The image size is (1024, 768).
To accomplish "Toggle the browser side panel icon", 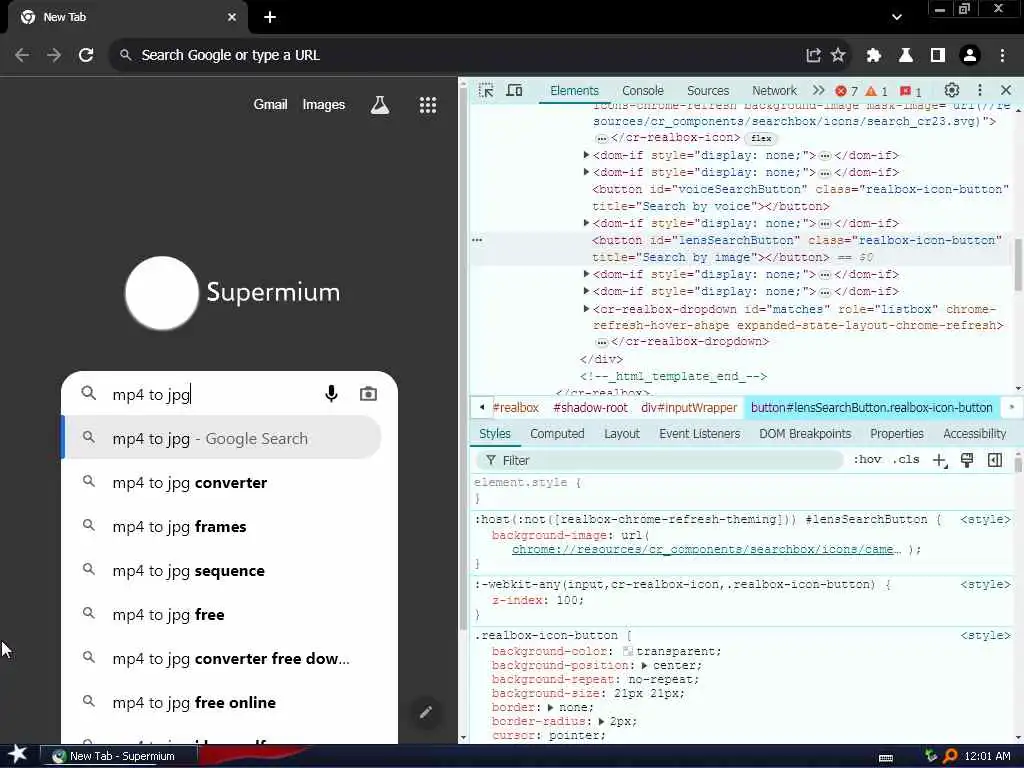I will pyautogui.click(x=938, y=56).
